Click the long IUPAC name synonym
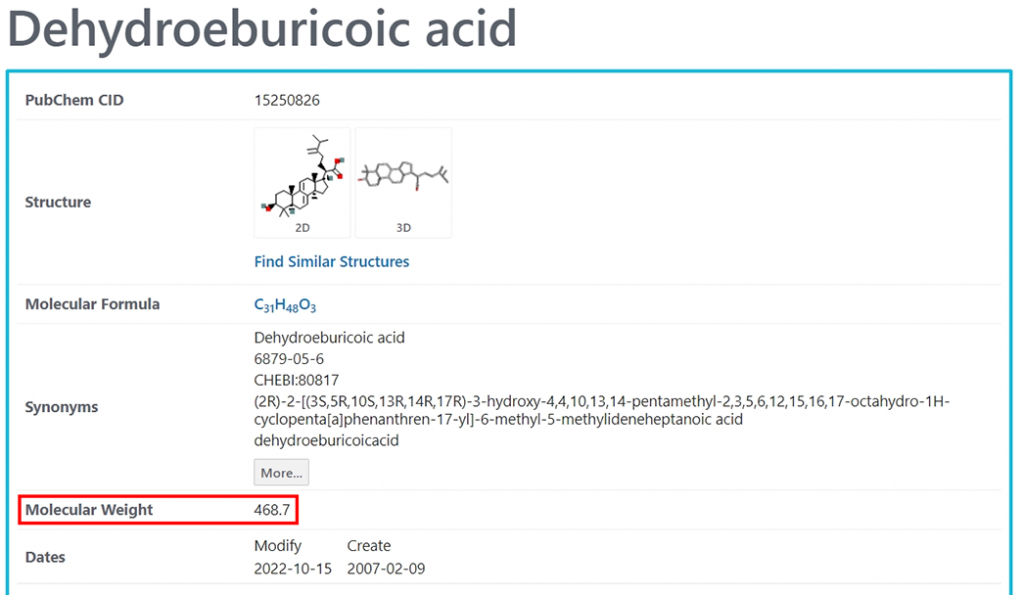1024x595 pixels. [601, 410]
